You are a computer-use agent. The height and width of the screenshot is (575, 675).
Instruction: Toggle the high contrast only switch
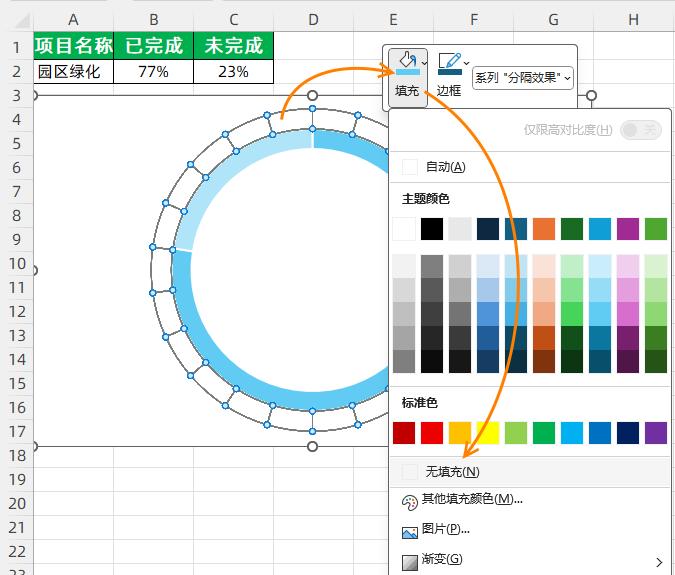click(641, 130)
